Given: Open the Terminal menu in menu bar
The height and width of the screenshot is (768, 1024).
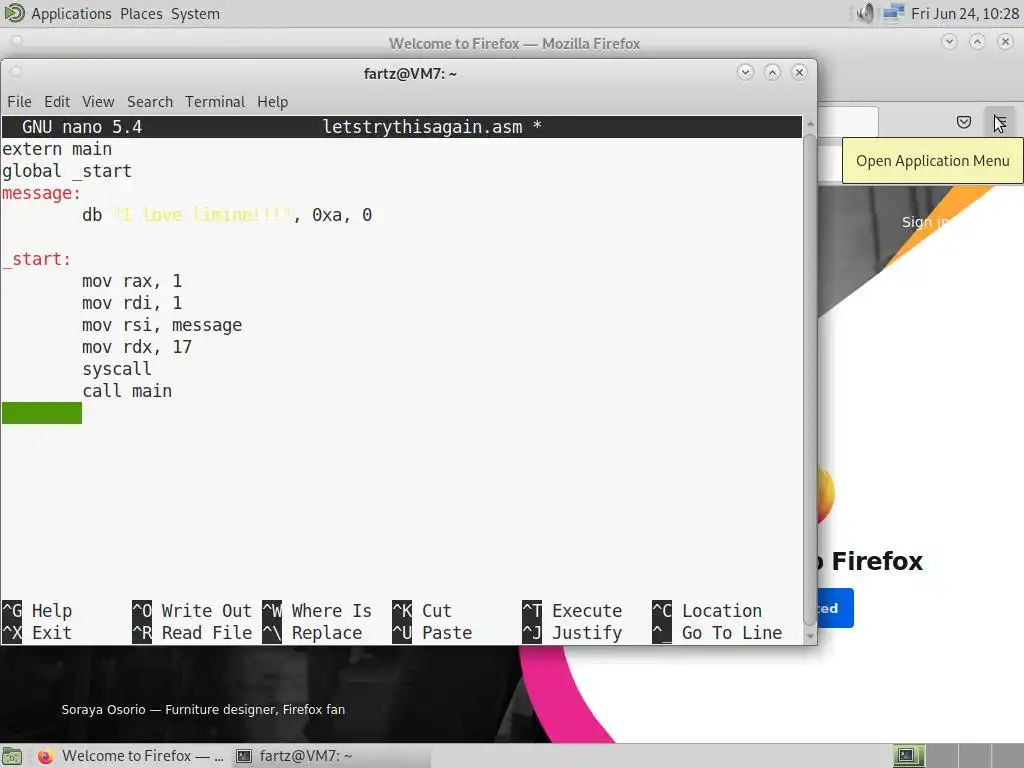Looking at the screenshot, I should click(x=215, y=102).
